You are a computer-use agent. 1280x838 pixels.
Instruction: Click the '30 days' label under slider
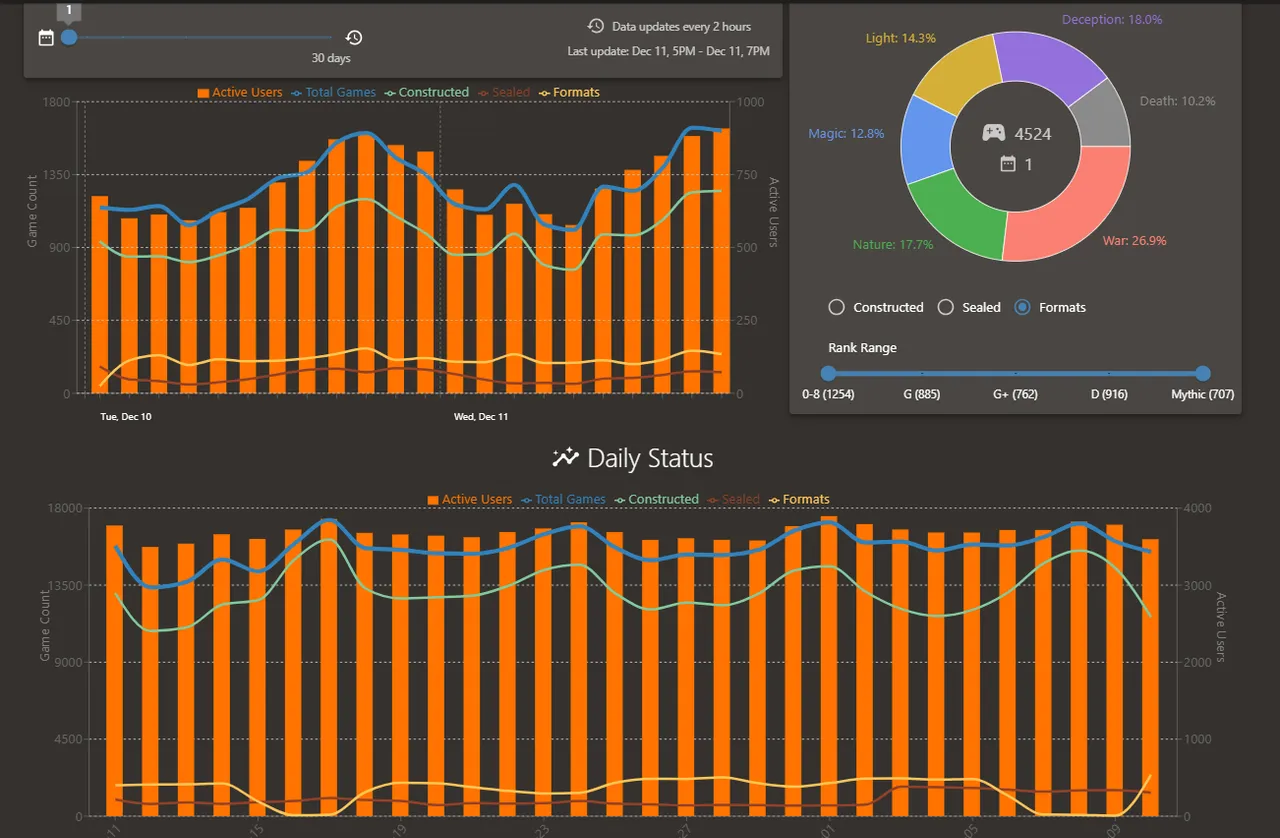(x=331, y=58)
